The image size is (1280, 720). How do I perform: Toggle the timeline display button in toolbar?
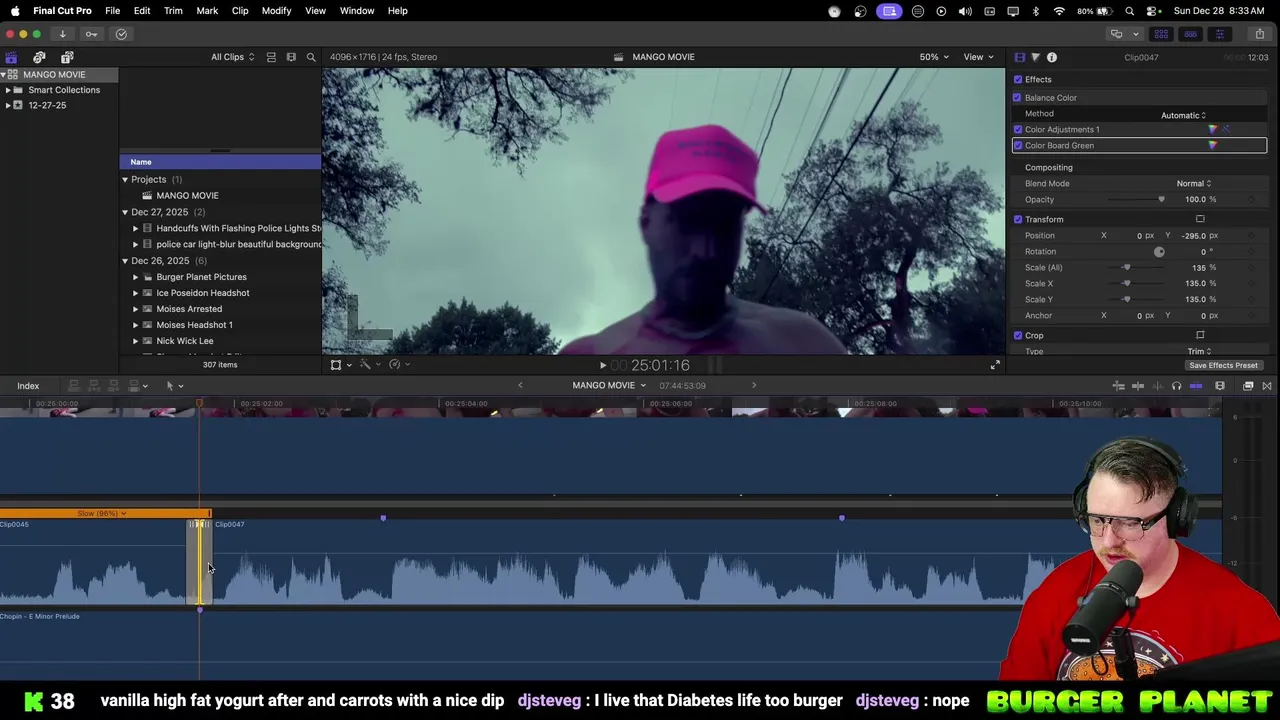(1190, 34)
